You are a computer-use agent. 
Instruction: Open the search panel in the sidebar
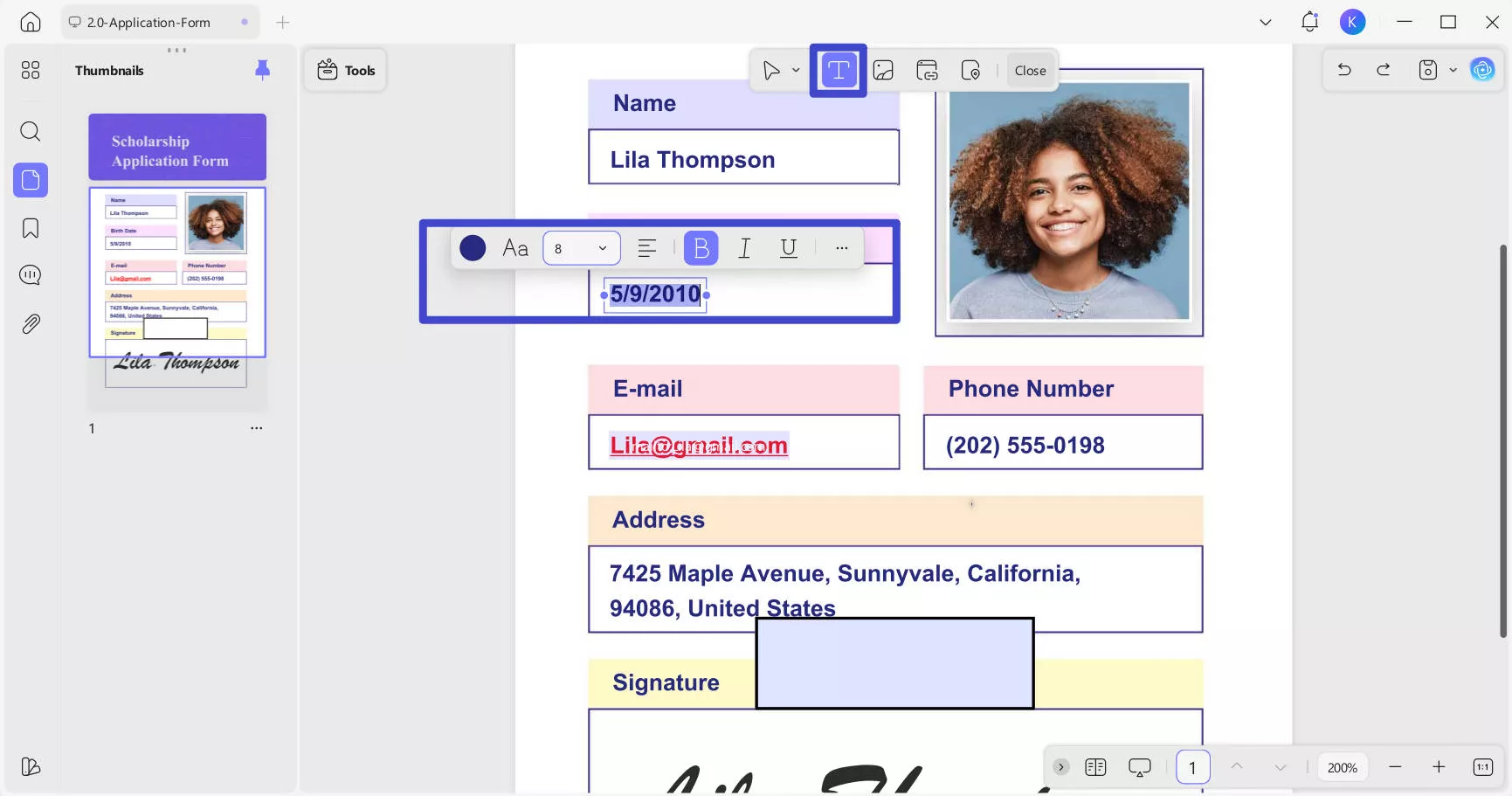pos(30,131)
